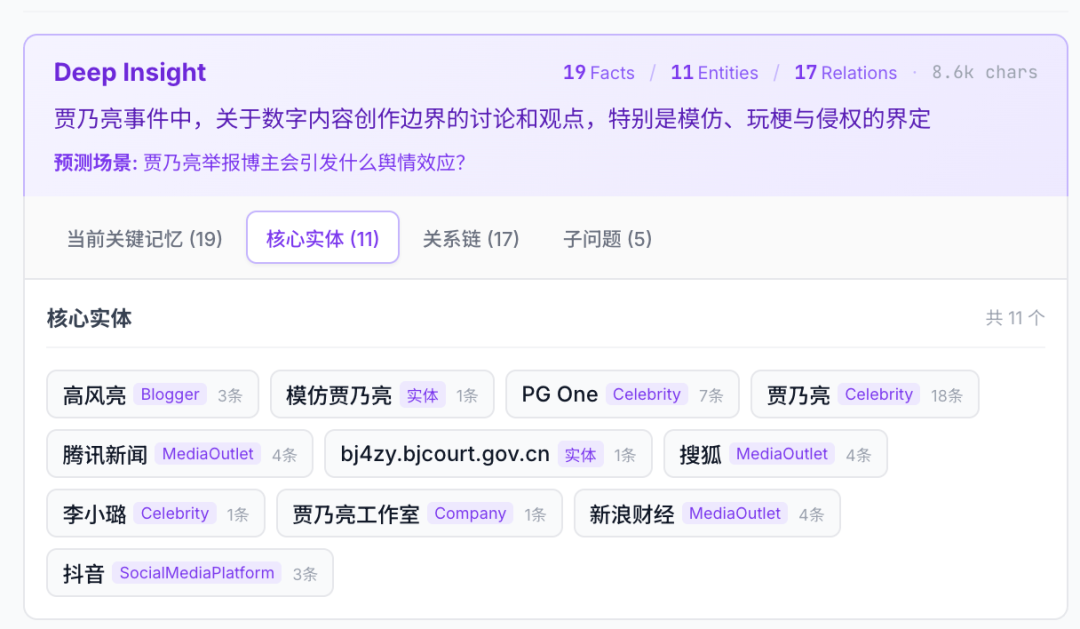The height and width of the screenshot is (629, 1080).
Task: Select the 模仿贾乃亮 entity chip
Action: pos(381,395)
